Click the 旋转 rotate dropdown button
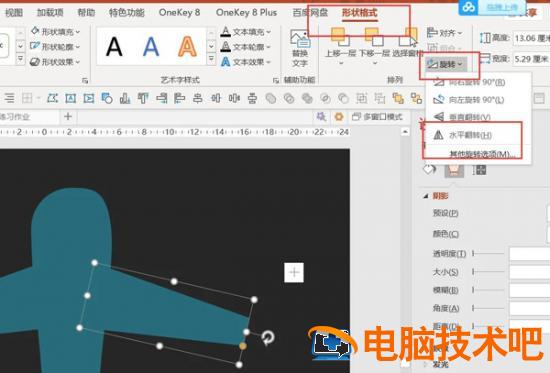This screenshot has height=373, width=550. [446, 64]
